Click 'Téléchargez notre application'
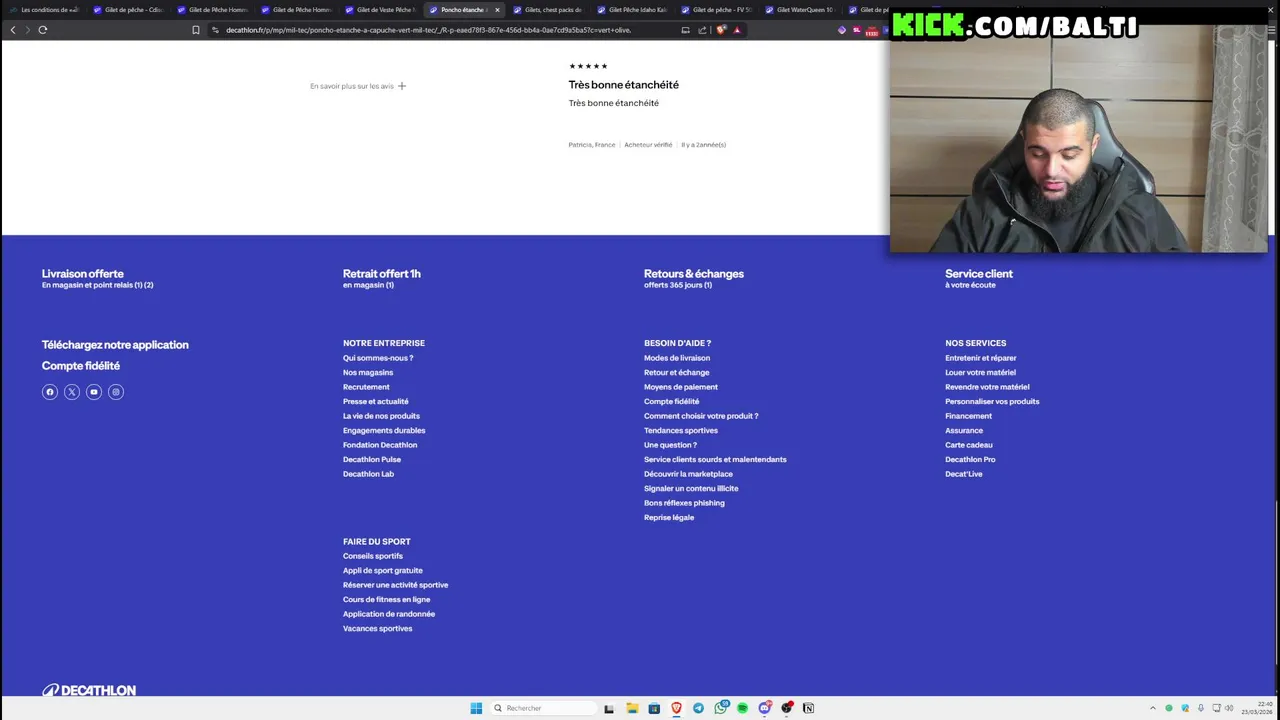The width and height of the screenshot is (1280, 720). tap(115, 345)
